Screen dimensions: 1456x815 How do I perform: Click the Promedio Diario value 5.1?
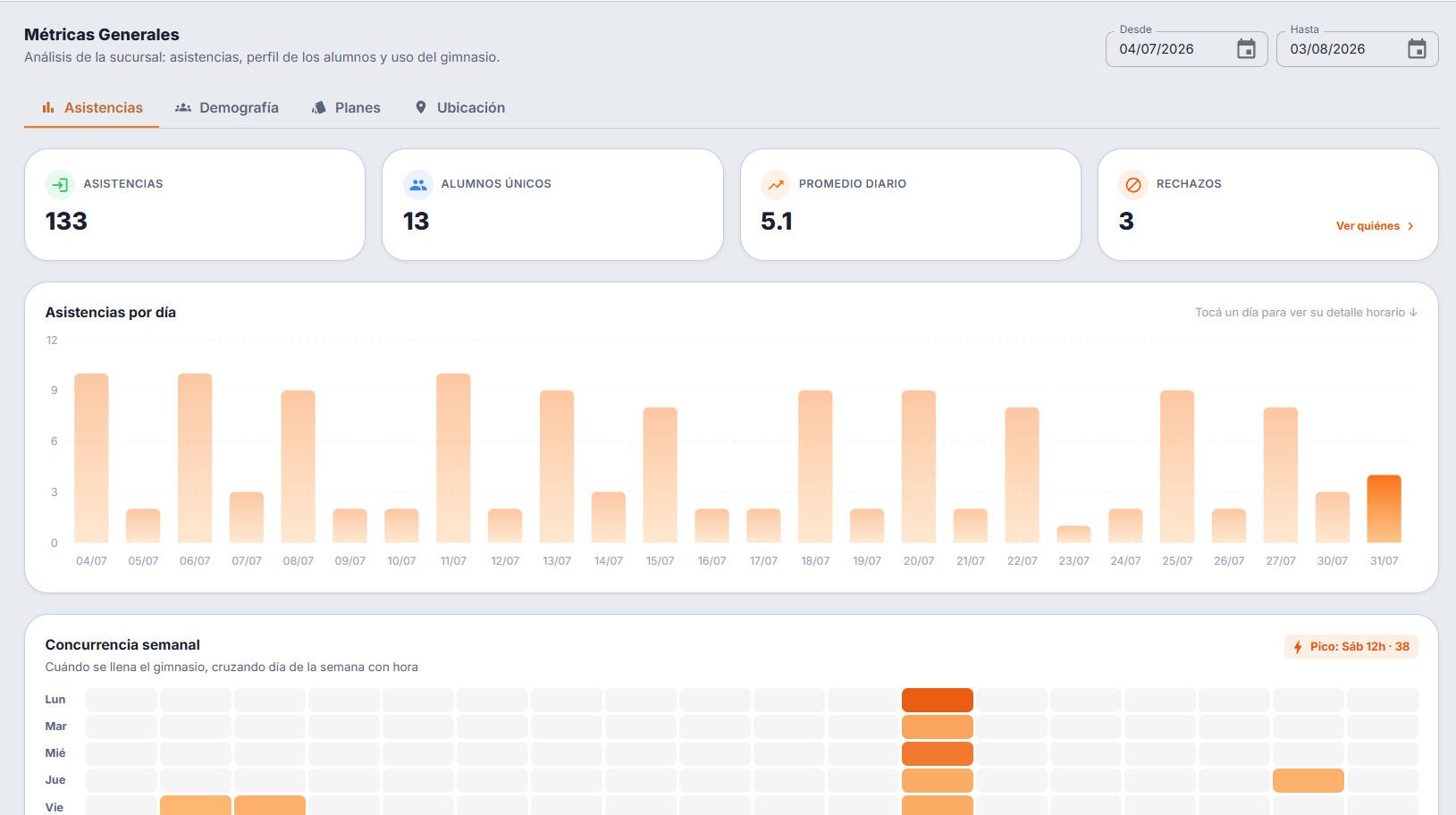pos(777,222)
